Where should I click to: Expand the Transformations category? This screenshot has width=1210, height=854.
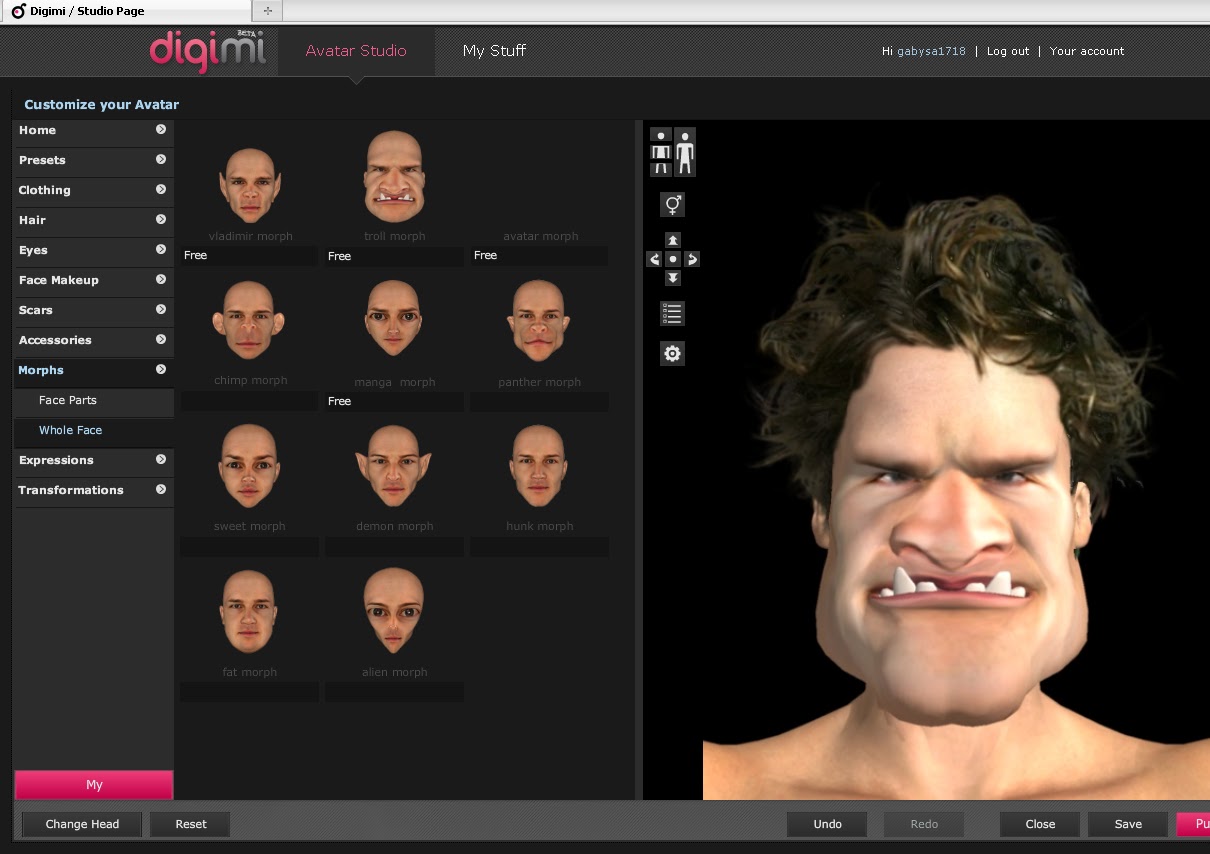click(93, 490)
